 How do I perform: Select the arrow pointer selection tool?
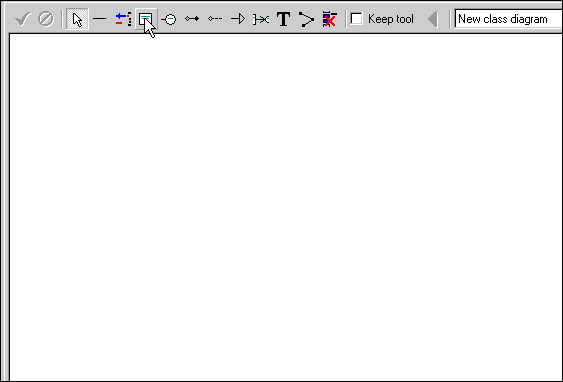[77, 19]
